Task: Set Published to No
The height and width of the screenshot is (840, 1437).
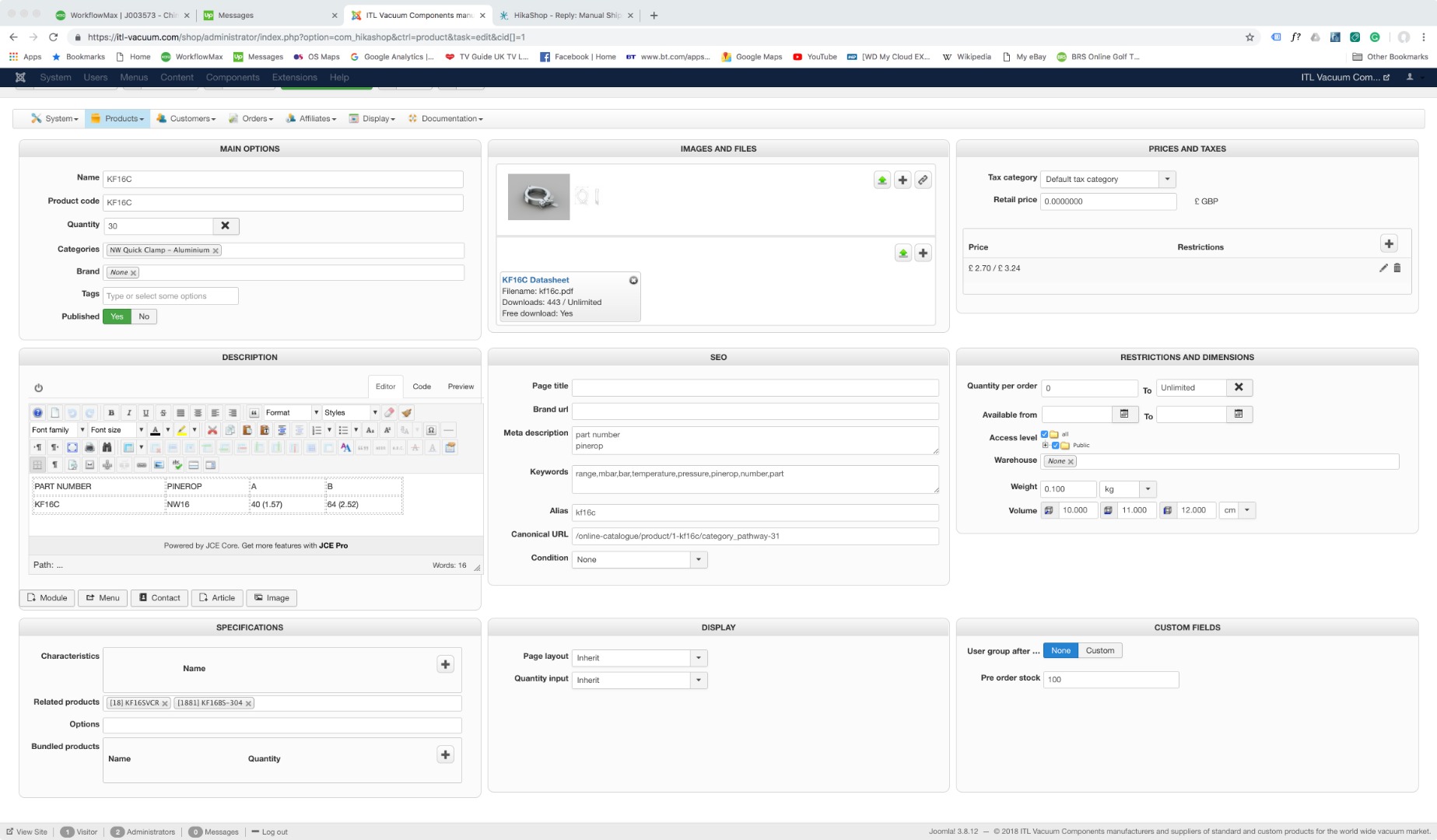Action: [144, 317]
